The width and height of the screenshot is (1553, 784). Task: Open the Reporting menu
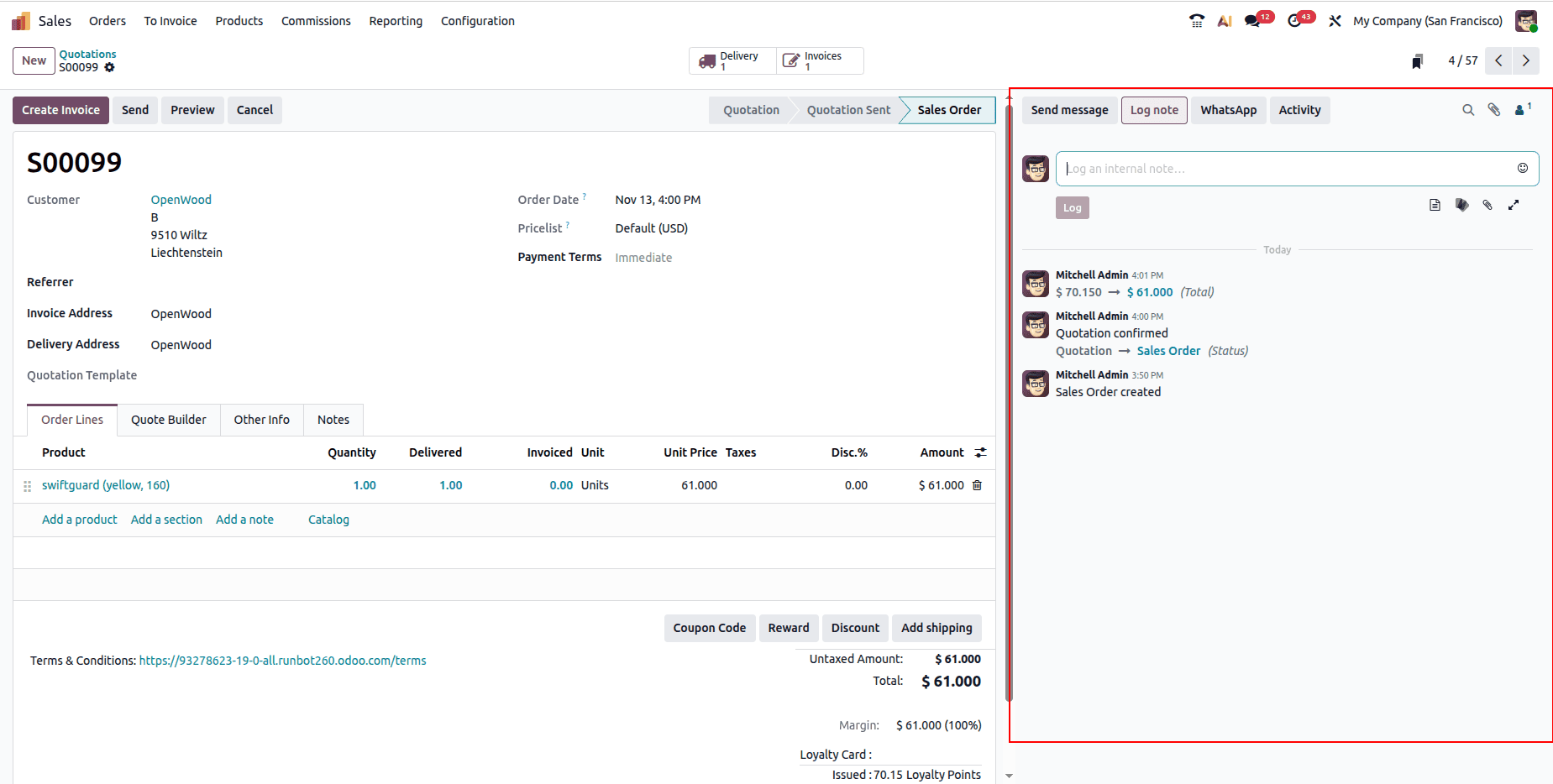[x=396, y=21]
